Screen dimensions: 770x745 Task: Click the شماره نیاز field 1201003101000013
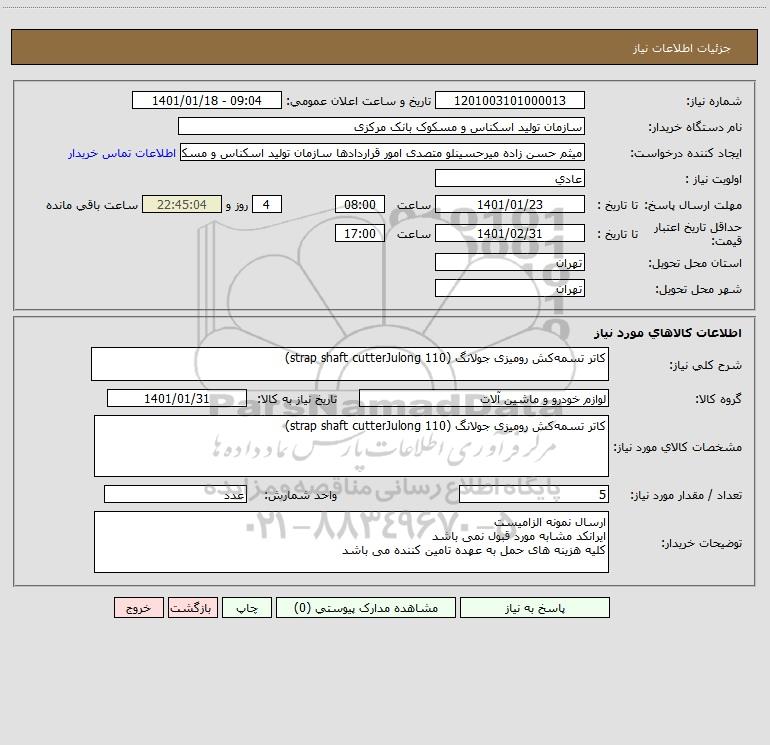[x=510, y=100]
